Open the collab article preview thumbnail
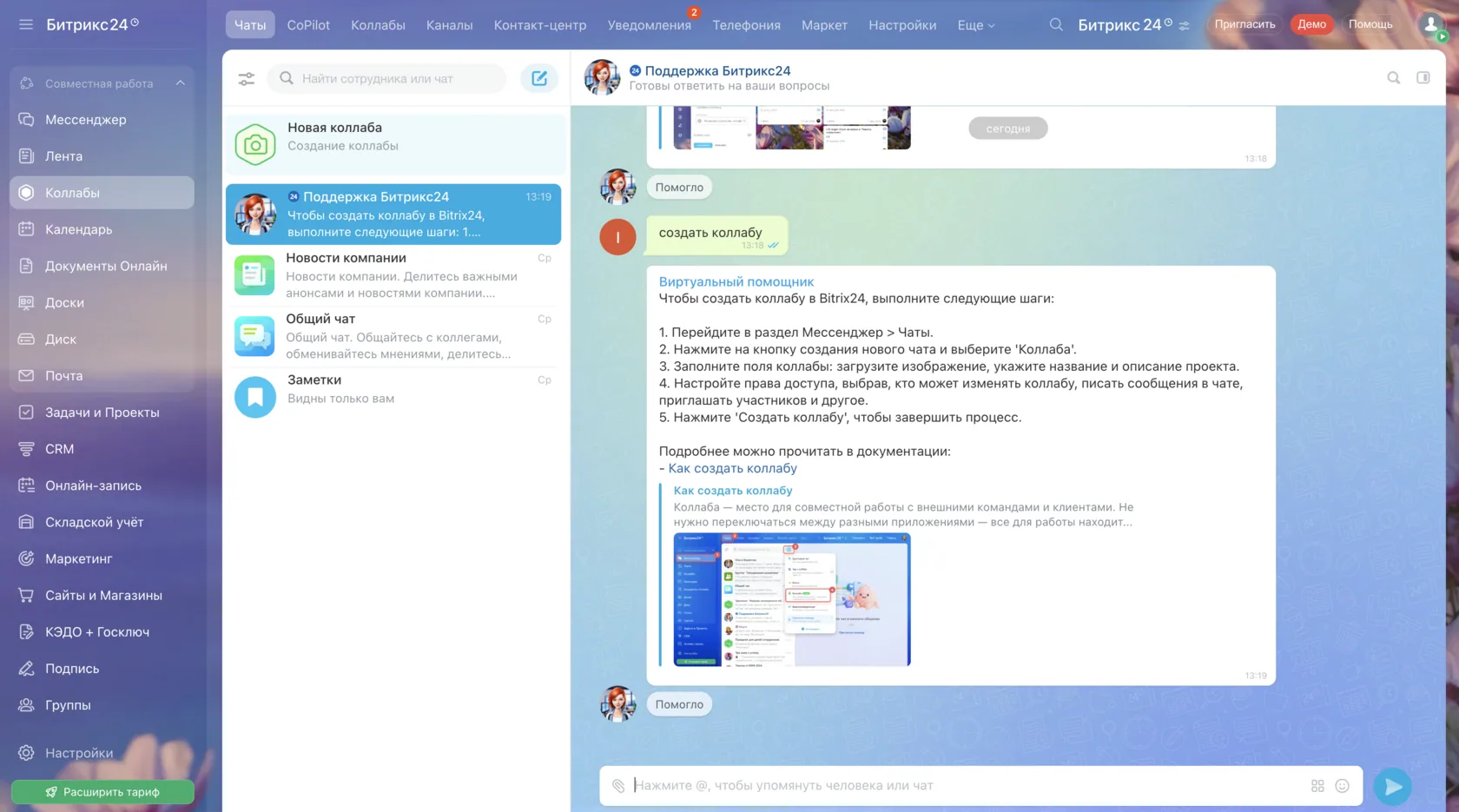Screen dimensions: 1459x812 point(792,600)
